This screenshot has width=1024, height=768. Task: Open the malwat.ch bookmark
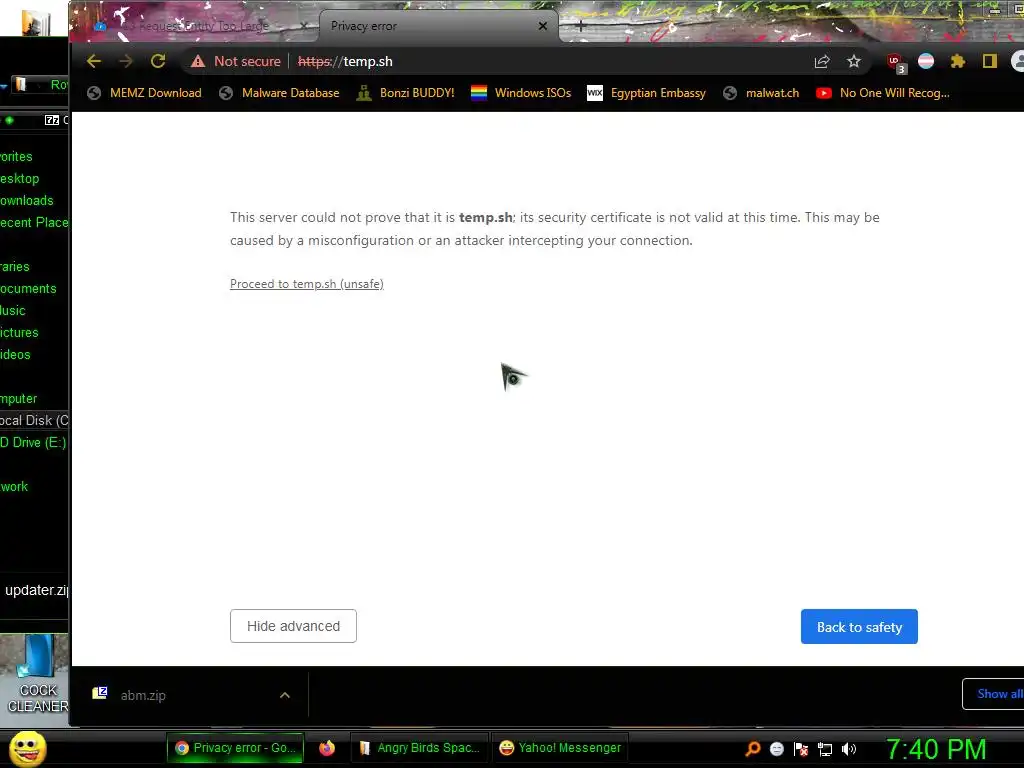click(x=761, y=93)
